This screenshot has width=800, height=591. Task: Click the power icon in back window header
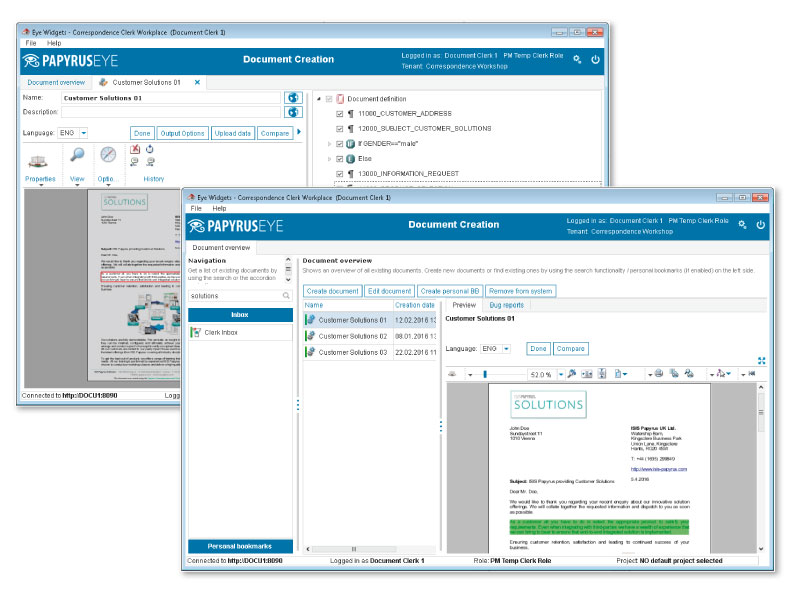595,59
